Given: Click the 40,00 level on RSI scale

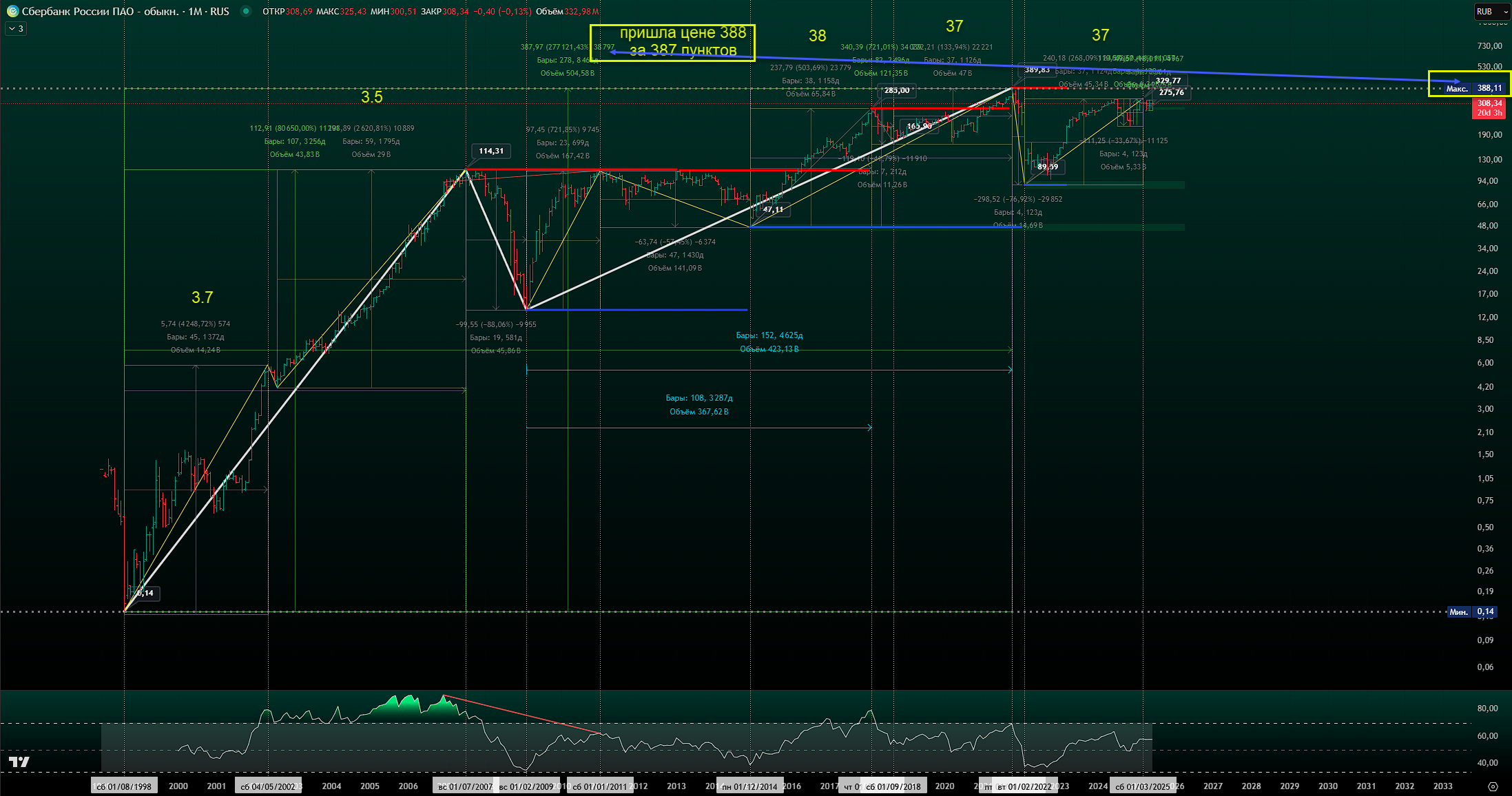Looking at the screenshot, I should point(1488,763).
